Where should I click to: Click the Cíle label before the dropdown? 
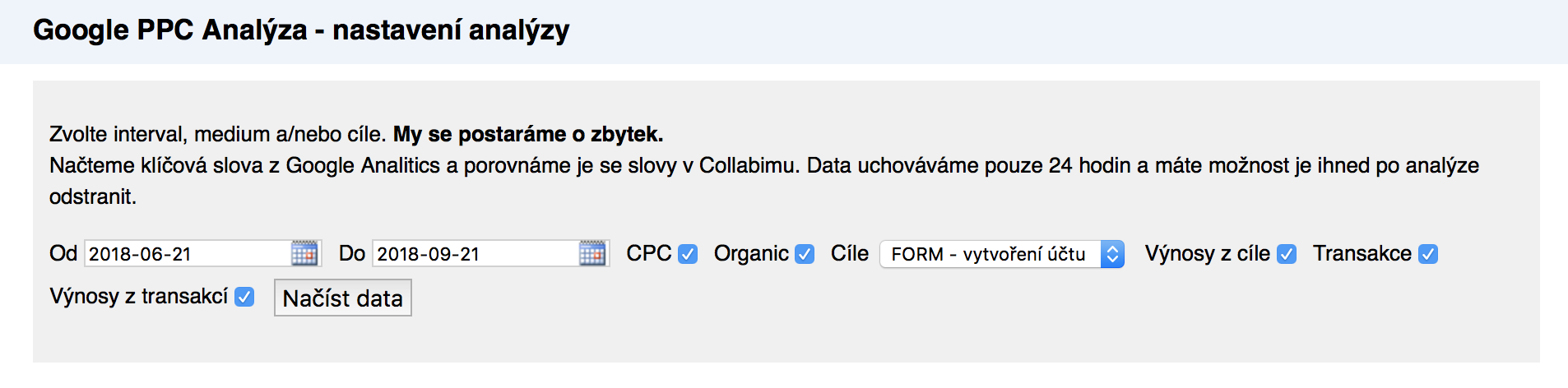pos(850,253)
